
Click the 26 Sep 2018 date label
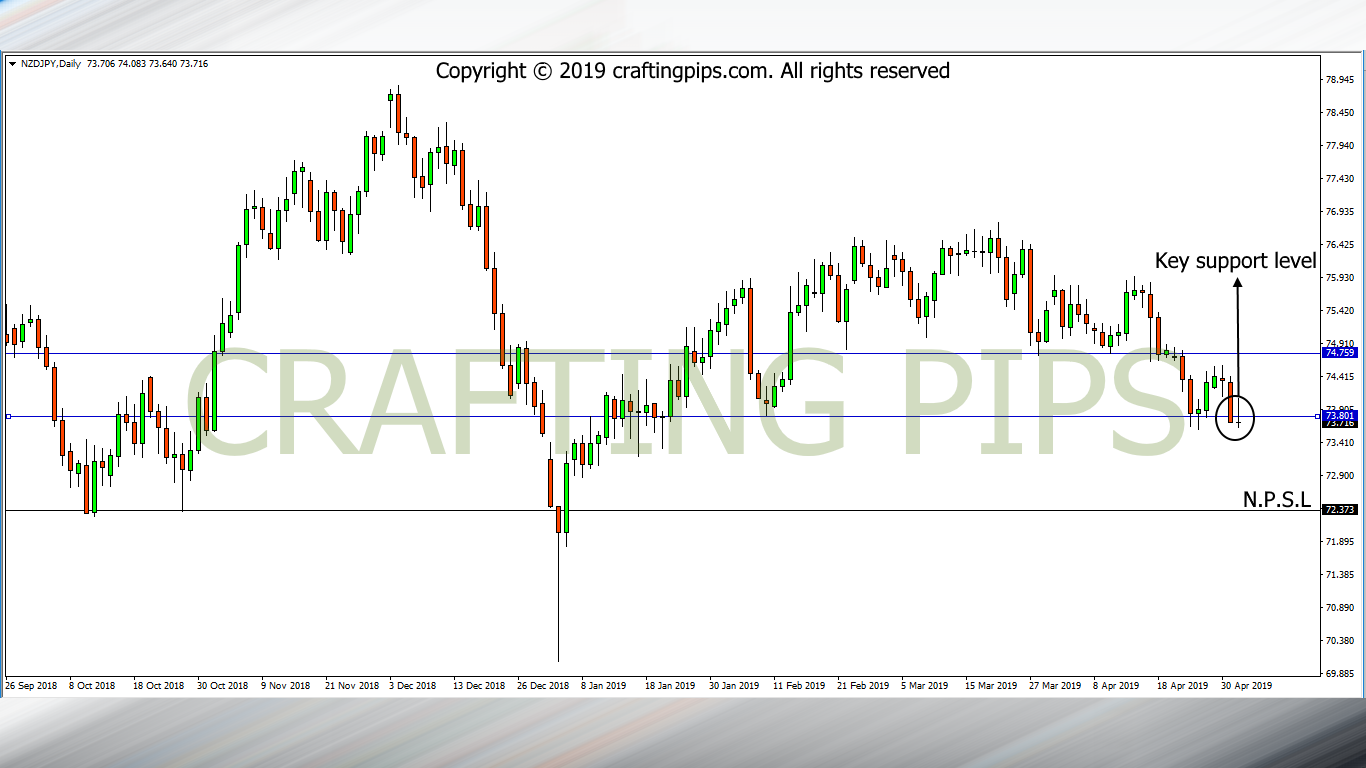(30, 686)
